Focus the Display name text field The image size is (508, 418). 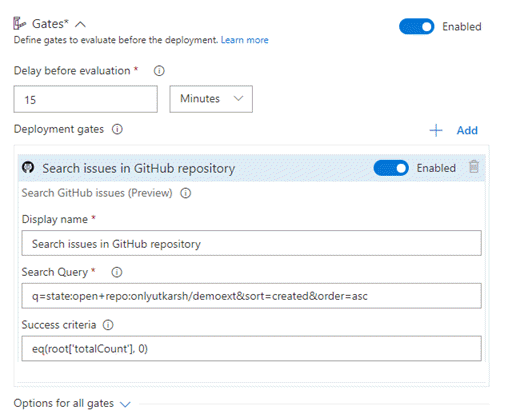(252, 243)
